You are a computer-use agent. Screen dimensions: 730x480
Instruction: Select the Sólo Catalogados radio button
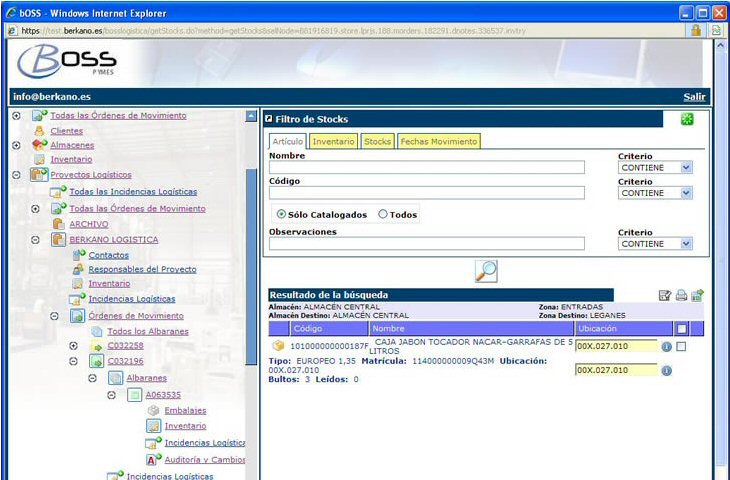(x=281, y=214)
